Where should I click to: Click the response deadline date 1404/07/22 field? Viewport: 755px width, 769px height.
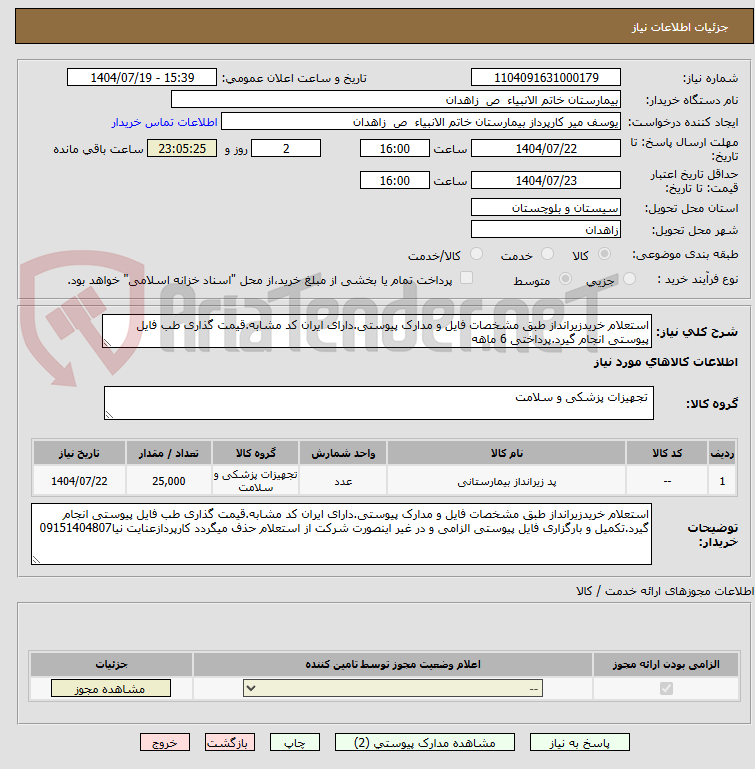pos(546,149)
